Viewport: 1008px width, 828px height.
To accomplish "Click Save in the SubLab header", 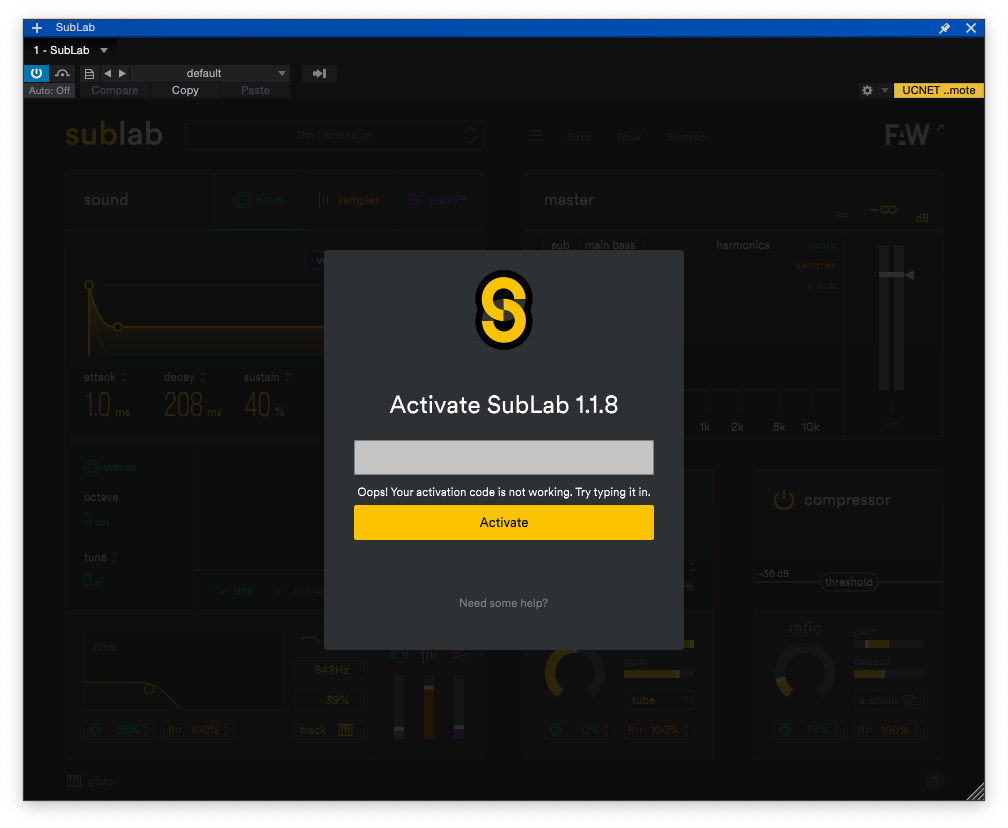I will (x=579, y=137).
